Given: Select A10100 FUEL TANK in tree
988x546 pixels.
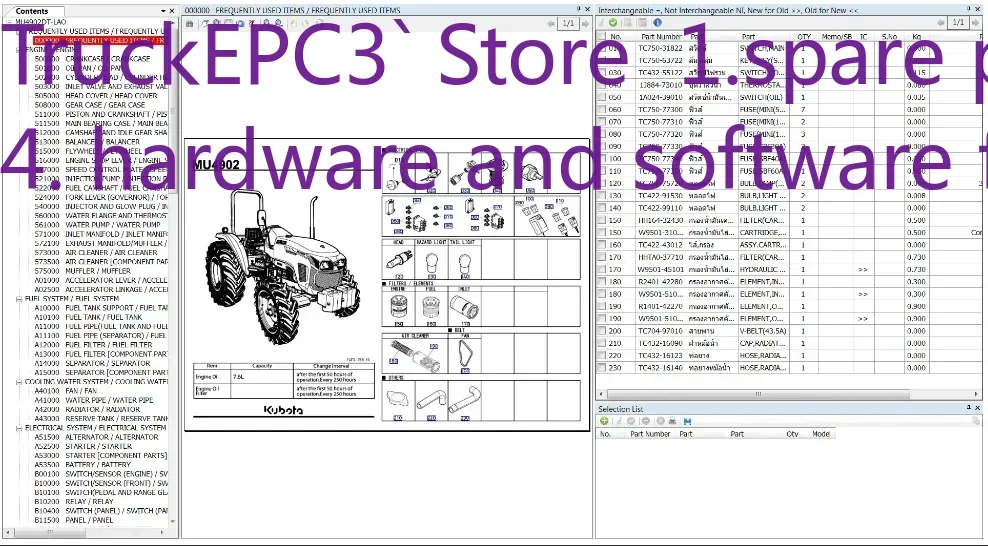Looking at the screenshot, I should pos(88,317).
